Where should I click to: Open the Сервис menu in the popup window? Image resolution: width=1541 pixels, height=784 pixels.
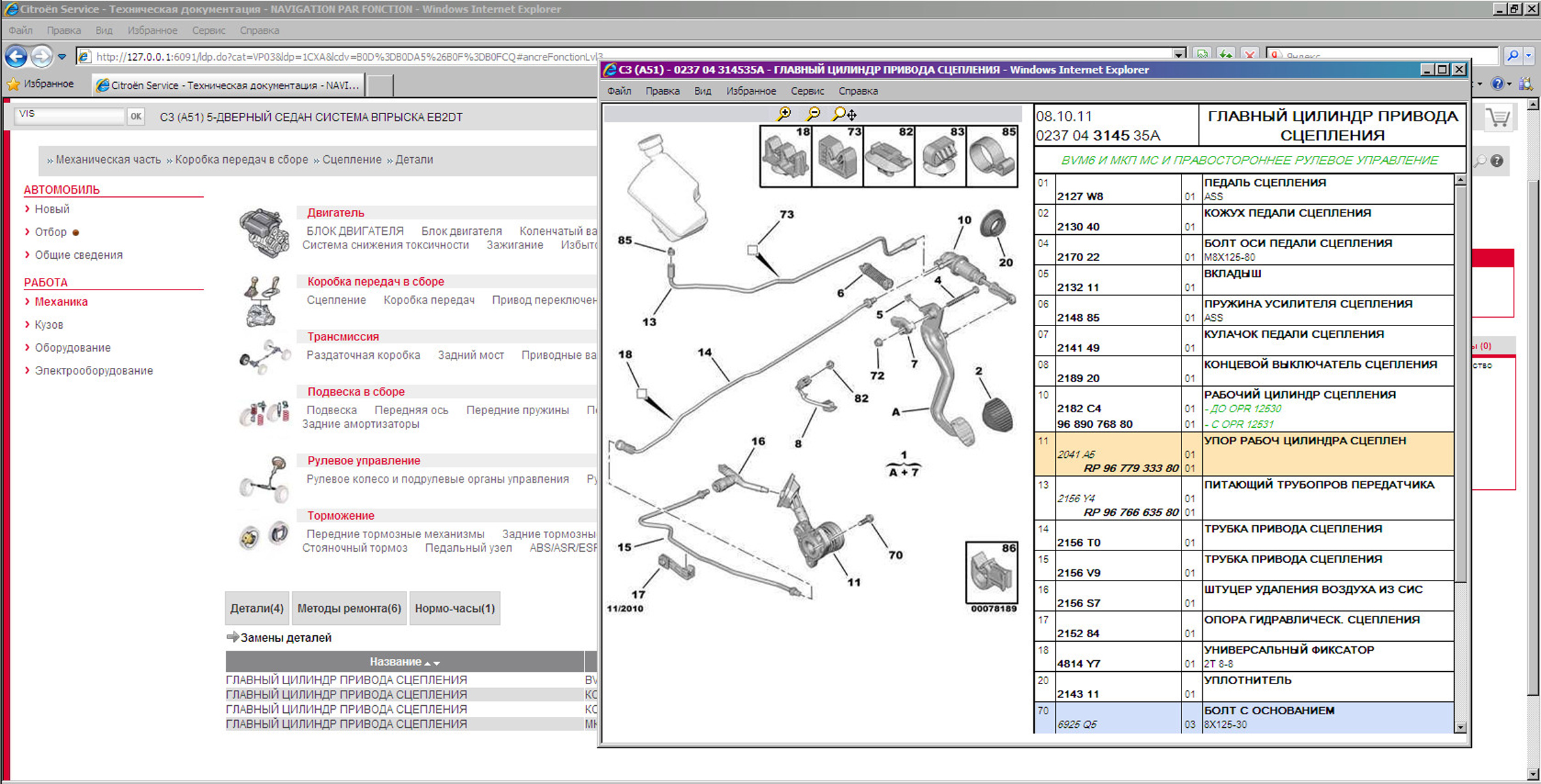click(x=807, y=91)
